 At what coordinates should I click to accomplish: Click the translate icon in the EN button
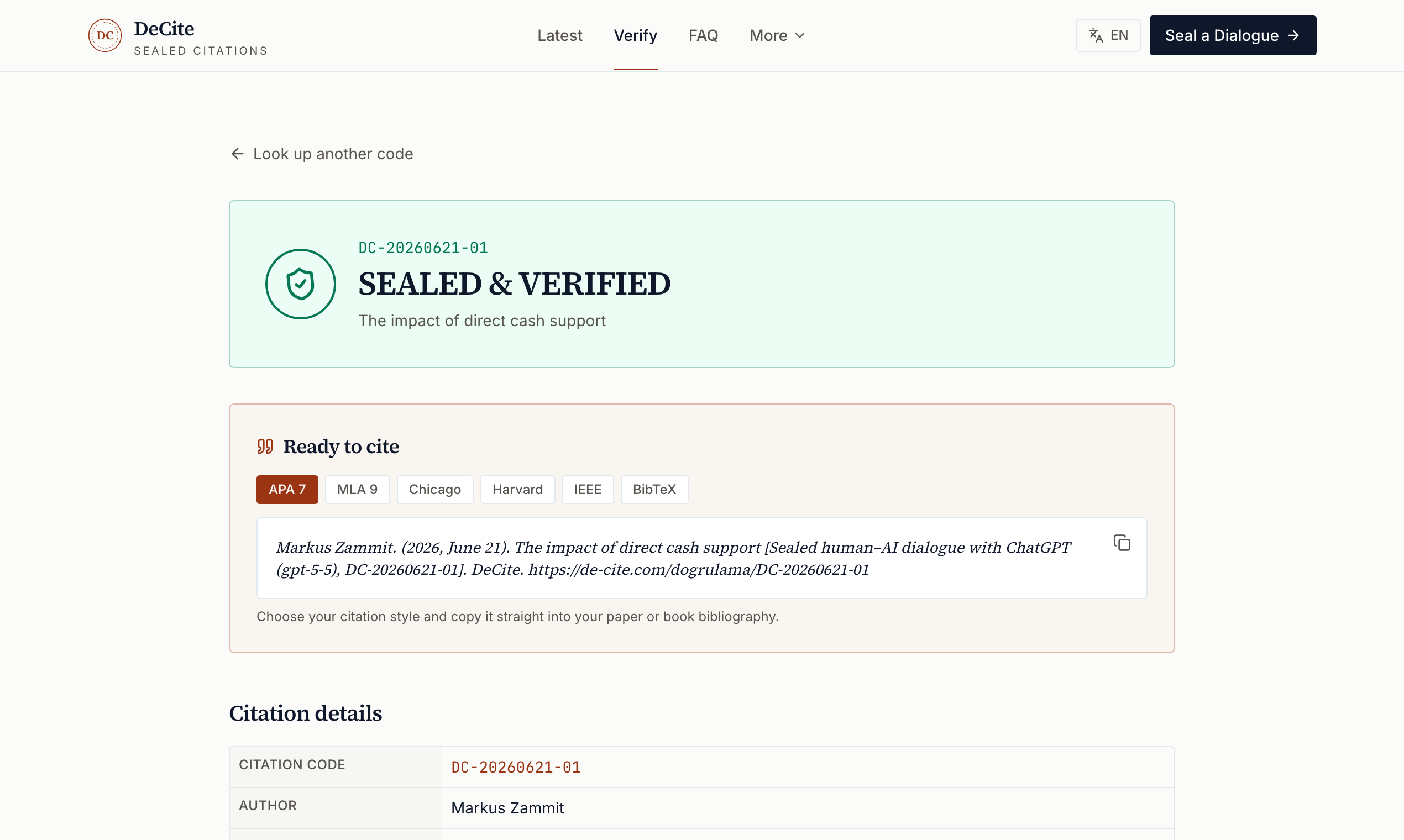pyautogui.click(x=1096, y=36)
